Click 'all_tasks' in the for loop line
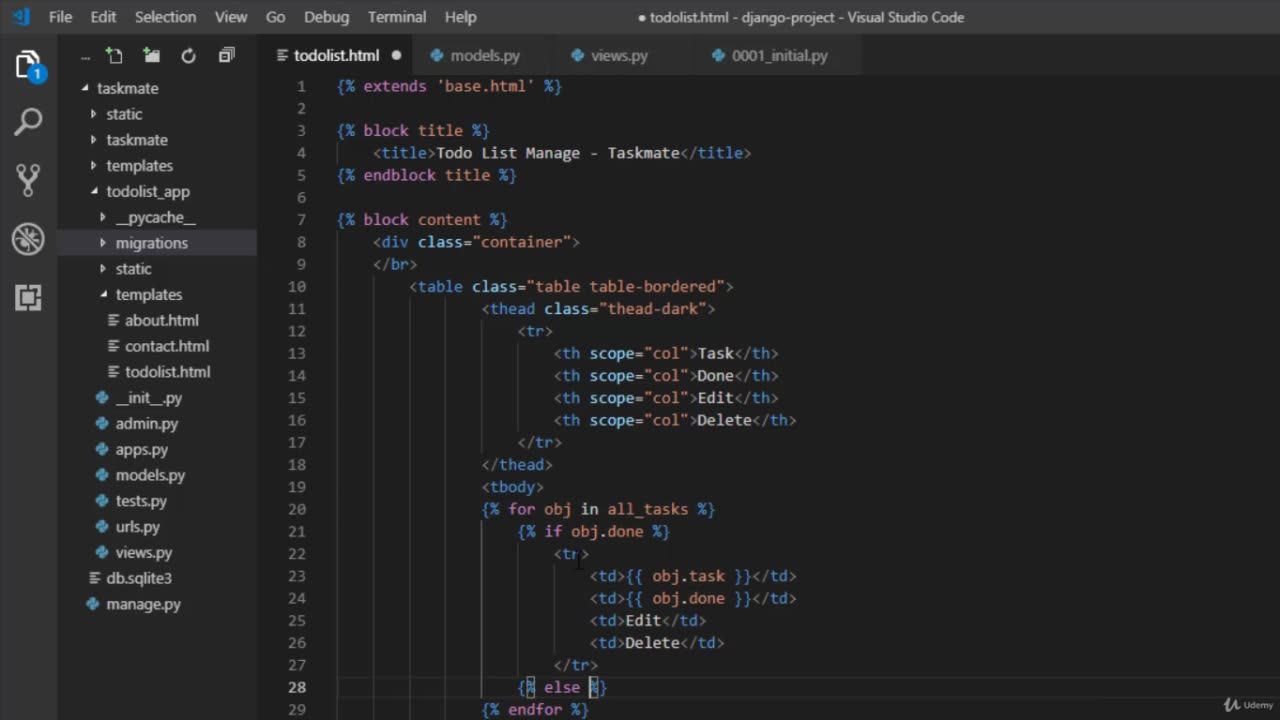The width and height of the screenshot is (1280, 720). click(648, 509)
